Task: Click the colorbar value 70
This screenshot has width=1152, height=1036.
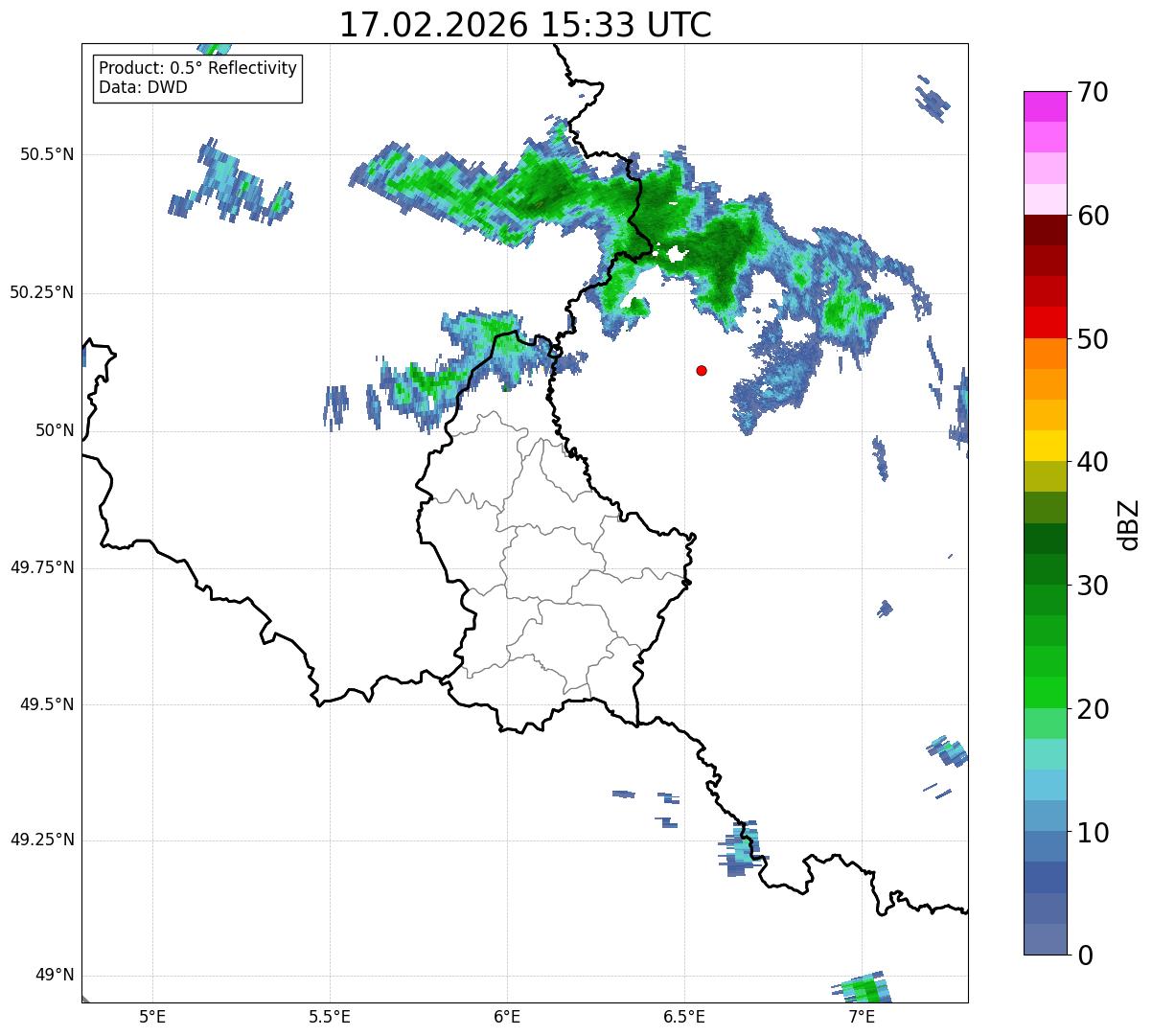Action: pos(1093,92)
